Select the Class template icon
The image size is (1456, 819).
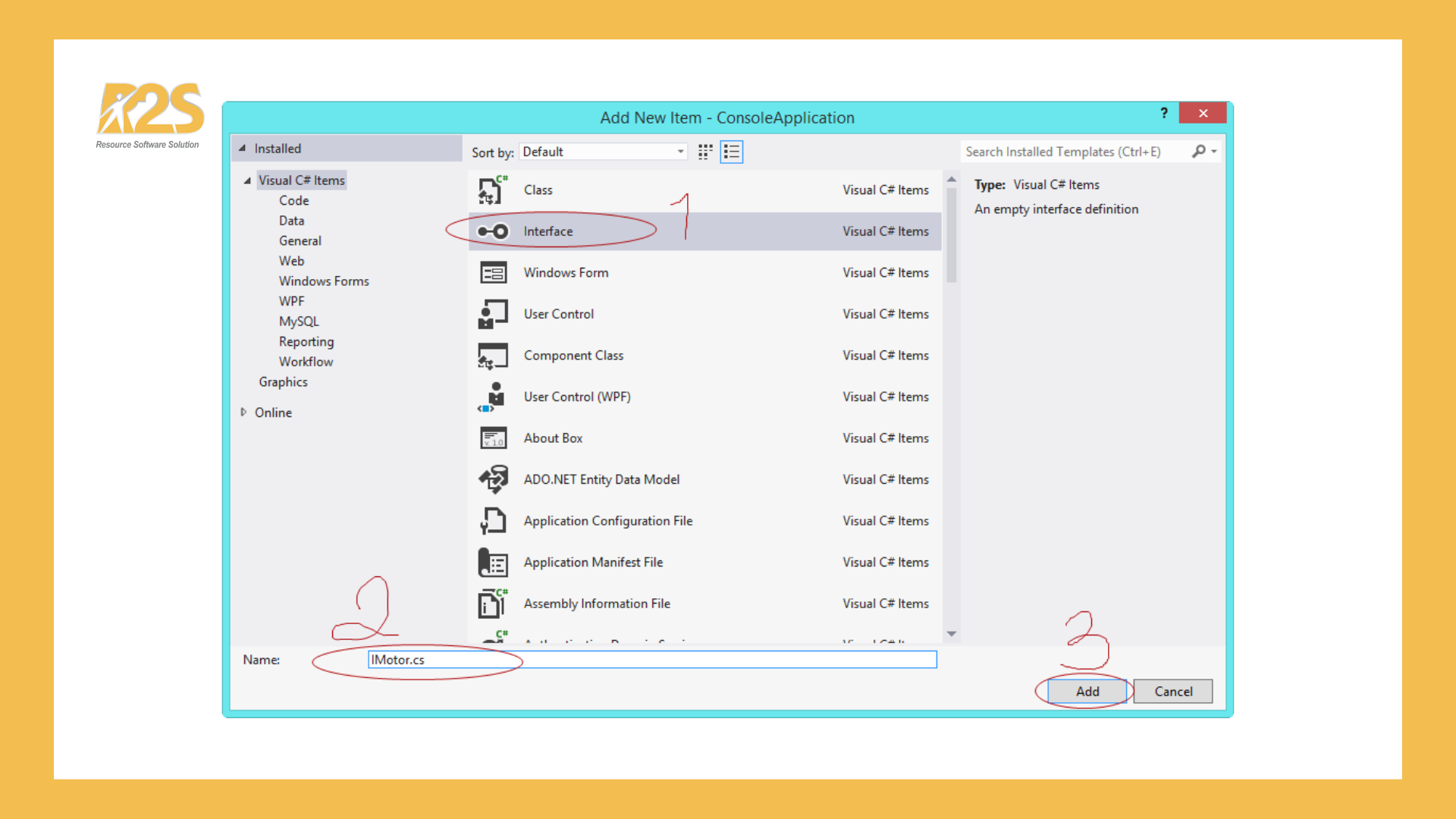(493, 190)
